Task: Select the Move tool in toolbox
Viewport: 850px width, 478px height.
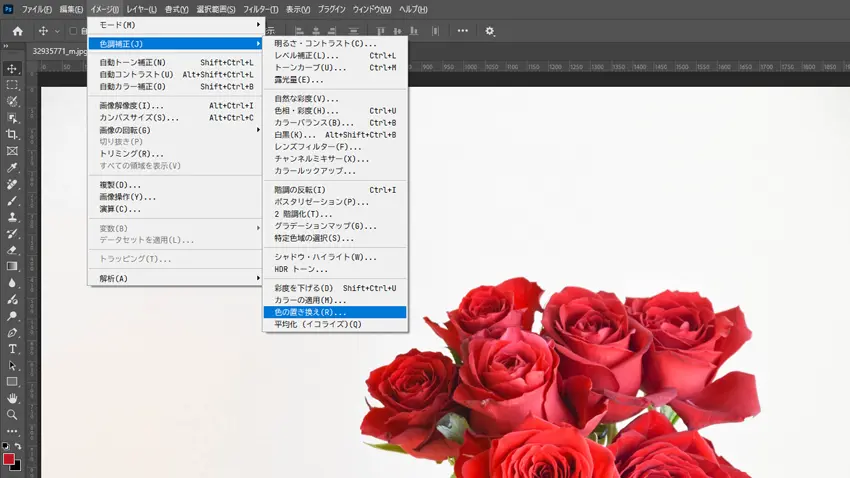Action: pyautogui.click(x=12, y=69)
